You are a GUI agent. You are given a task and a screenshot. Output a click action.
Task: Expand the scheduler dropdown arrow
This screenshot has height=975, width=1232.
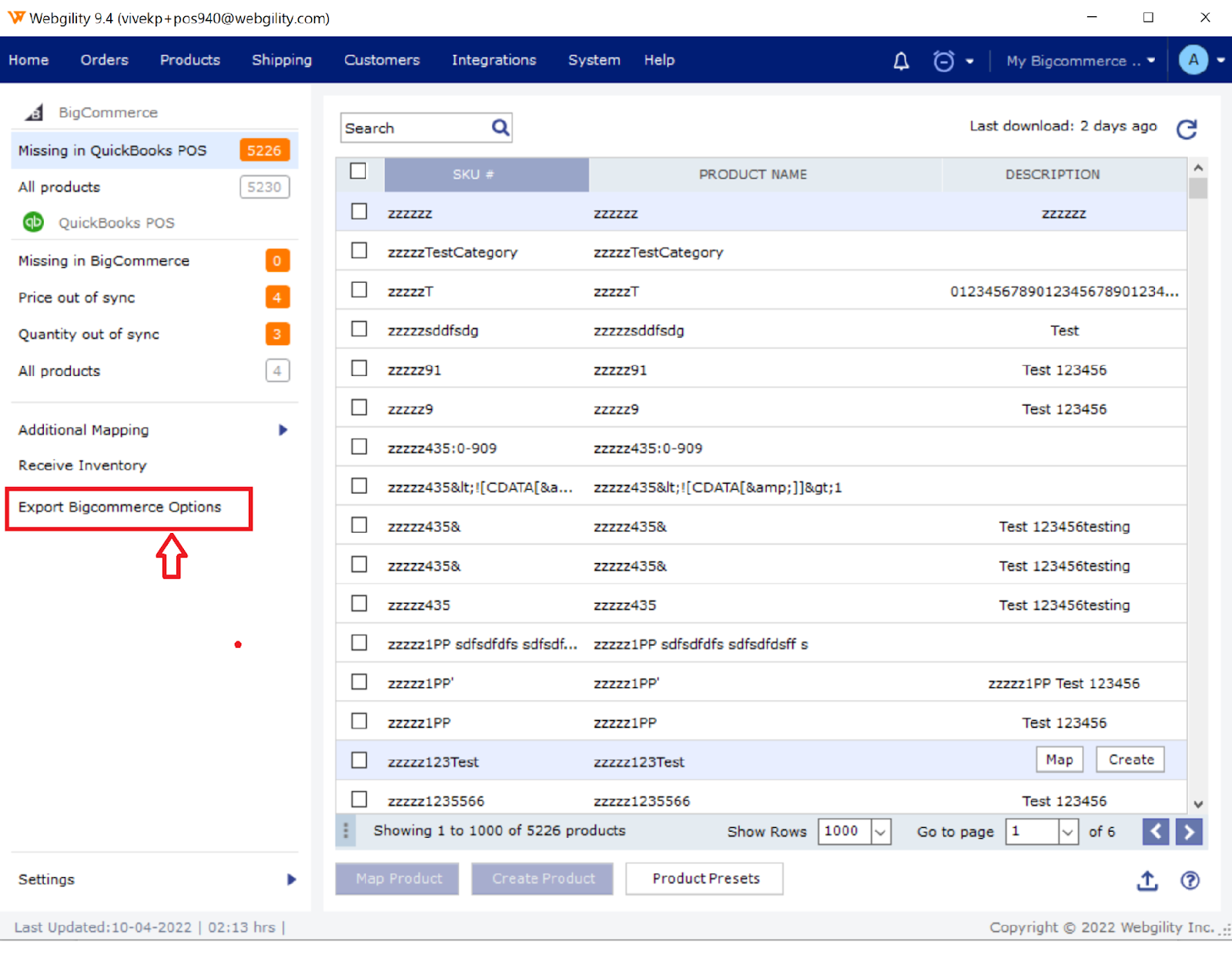969,61
